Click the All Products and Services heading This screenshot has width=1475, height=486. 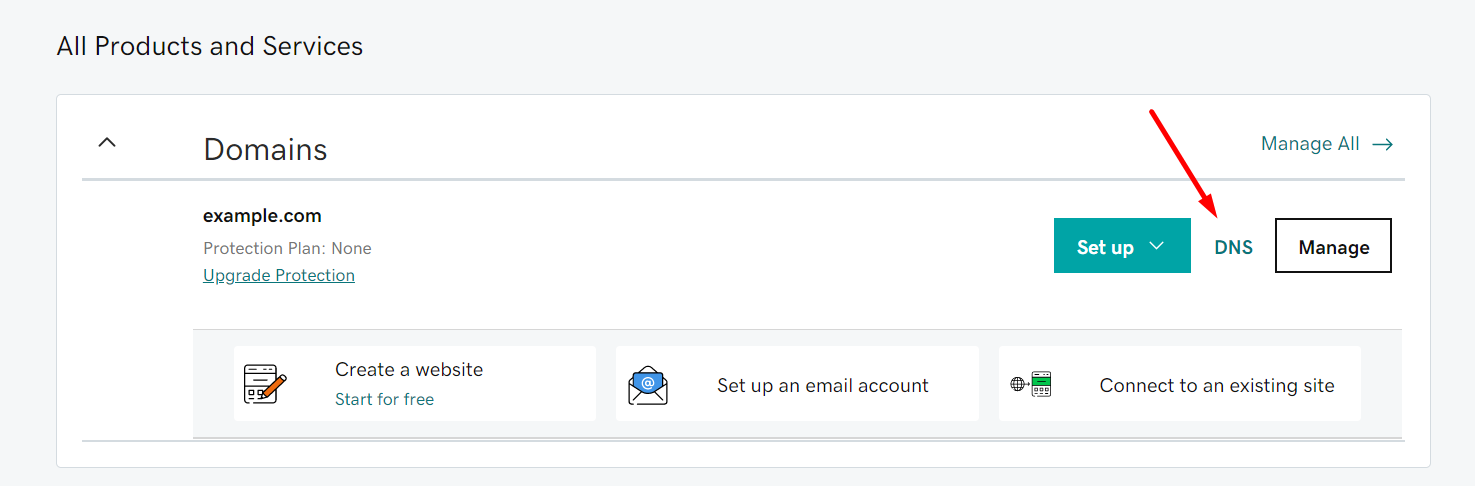click(x=210, y=46)
